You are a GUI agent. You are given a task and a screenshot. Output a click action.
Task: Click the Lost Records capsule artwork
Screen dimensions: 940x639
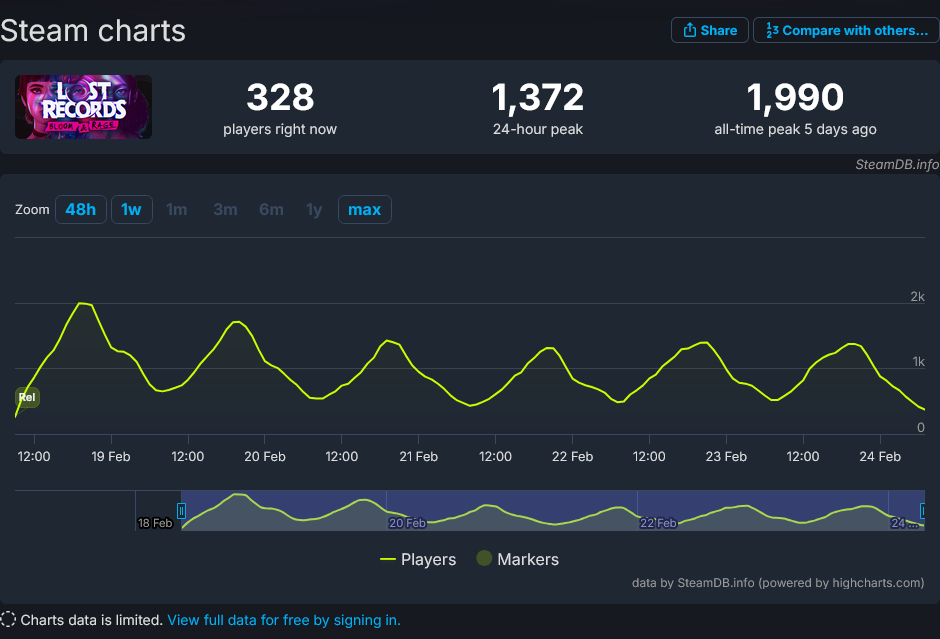click(x=83, y=106)
